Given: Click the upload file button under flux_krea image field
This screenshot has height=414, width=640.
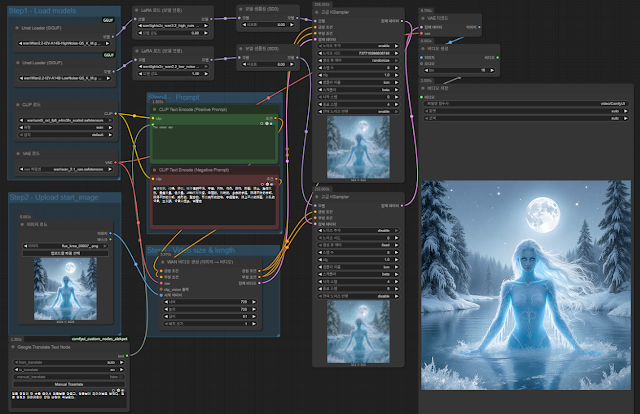Looking at the screenshot, I should 65,253.
